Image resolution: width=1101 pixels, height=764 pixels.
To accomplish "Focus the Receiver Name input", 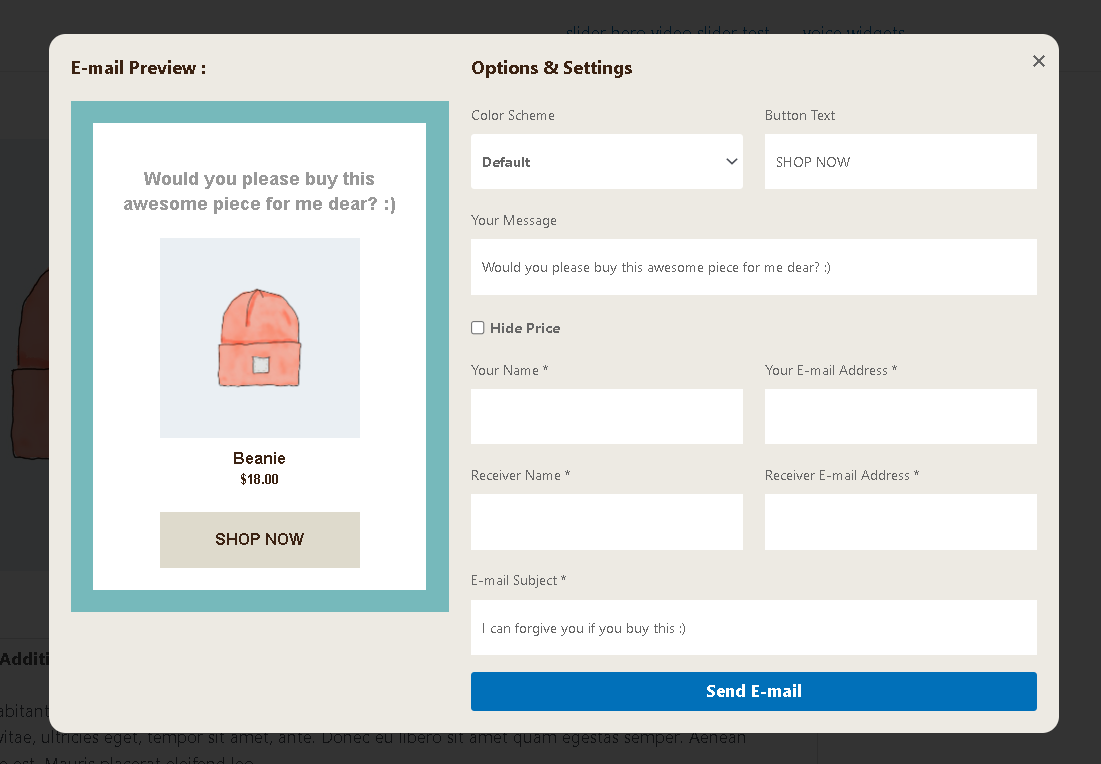I will coord(606,521).
